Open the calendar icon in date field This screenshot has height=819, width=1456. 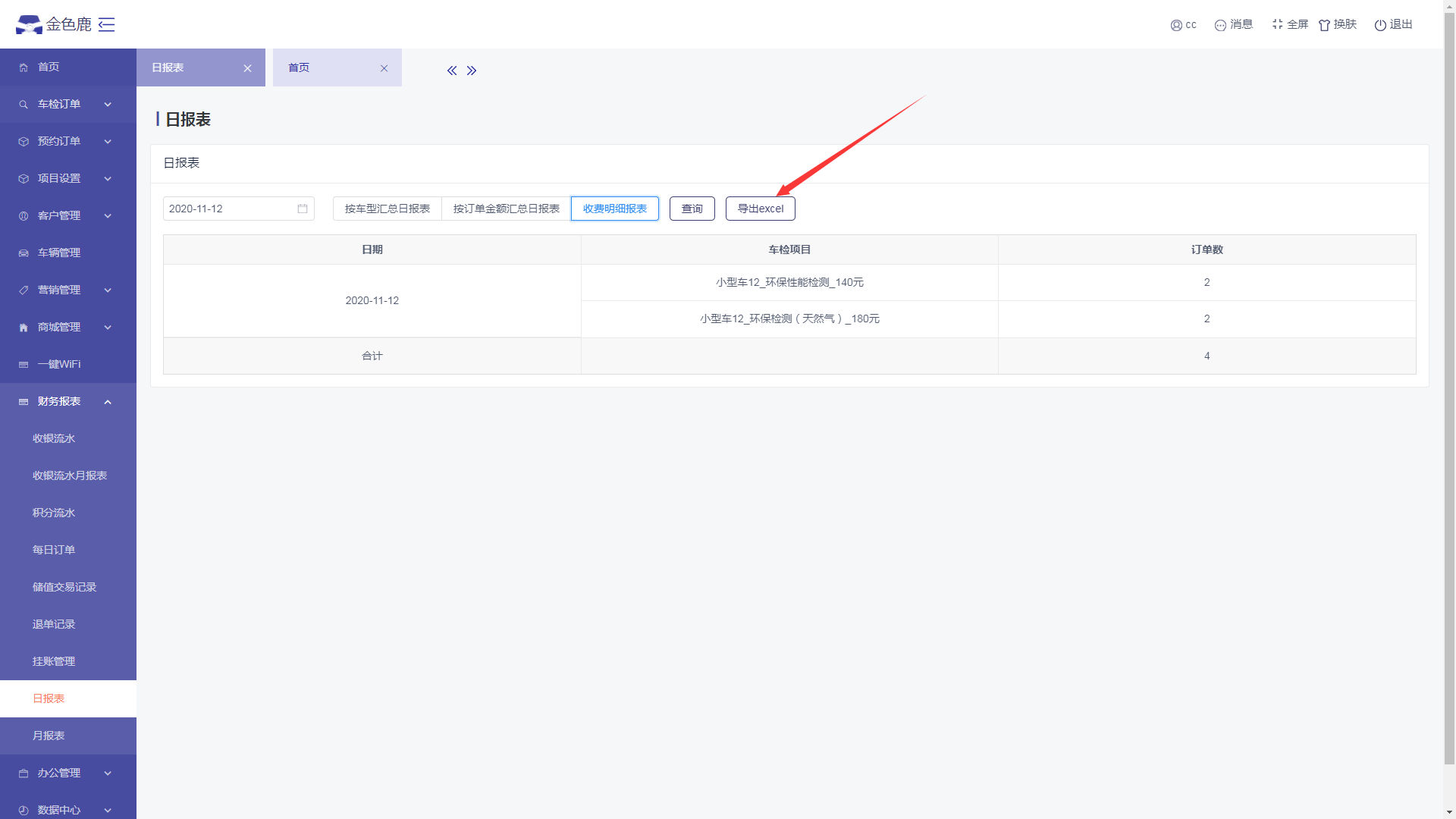tap(303, 209)
